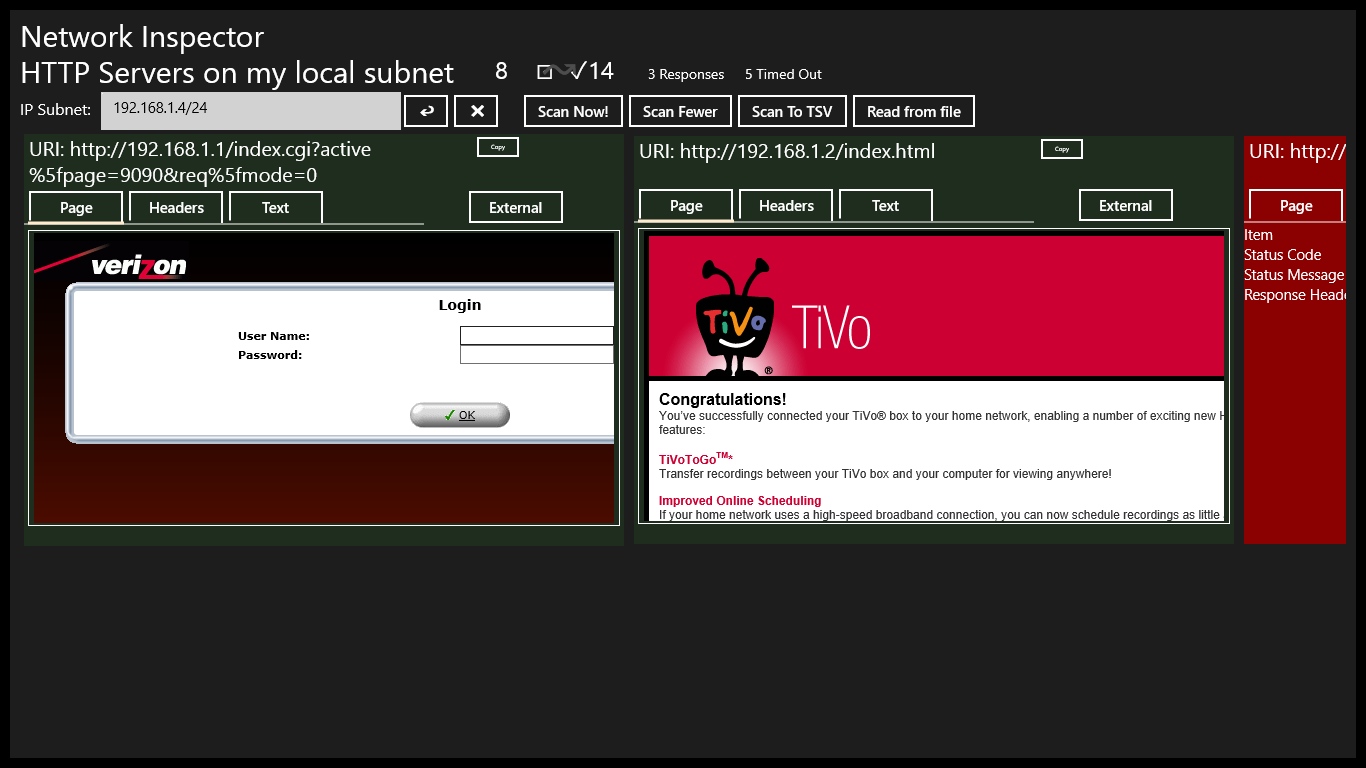Click the return arrow icon beside the subnet field
This screenshot has width=1366, height=768.
click(x=426, y=111)
